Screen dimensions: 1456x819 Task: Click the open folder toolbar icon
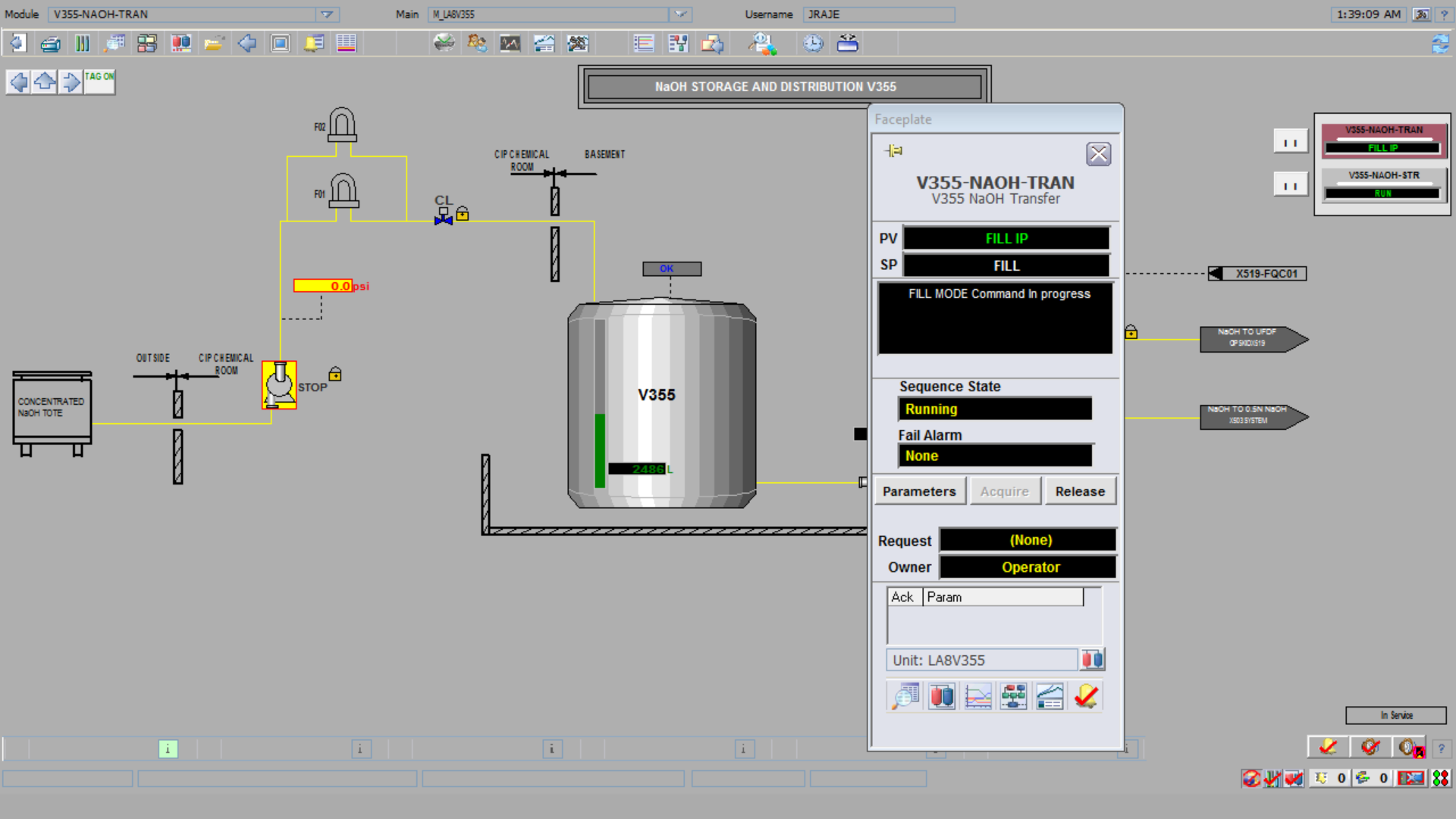[x=214, y=43]
